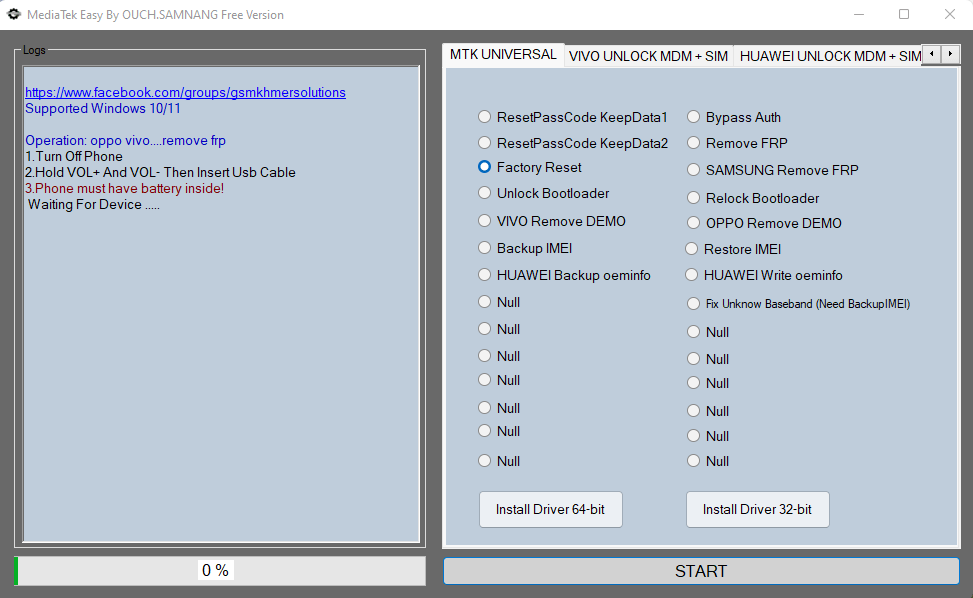Open the gsmkhmersolutions Facebook group link

coord(184,91)
